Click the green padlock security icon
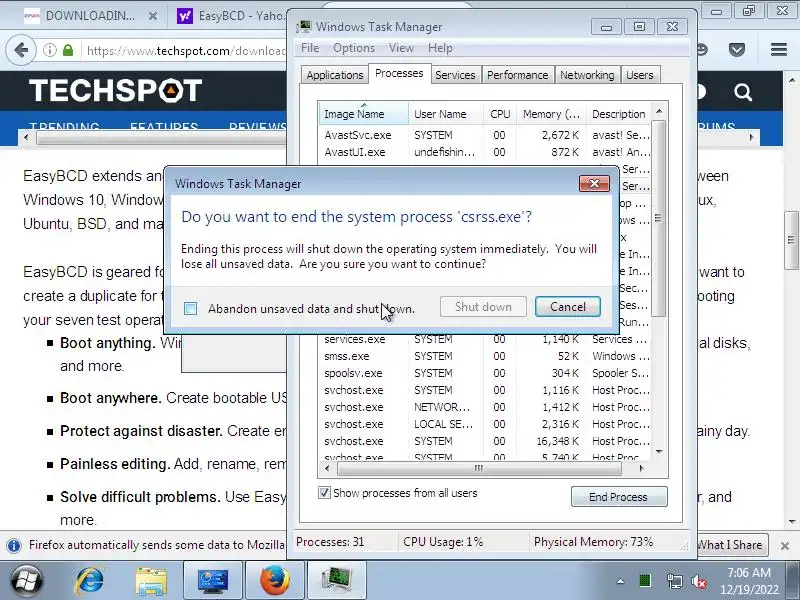This screenshot has height=600, width=800. click(68, 50)
